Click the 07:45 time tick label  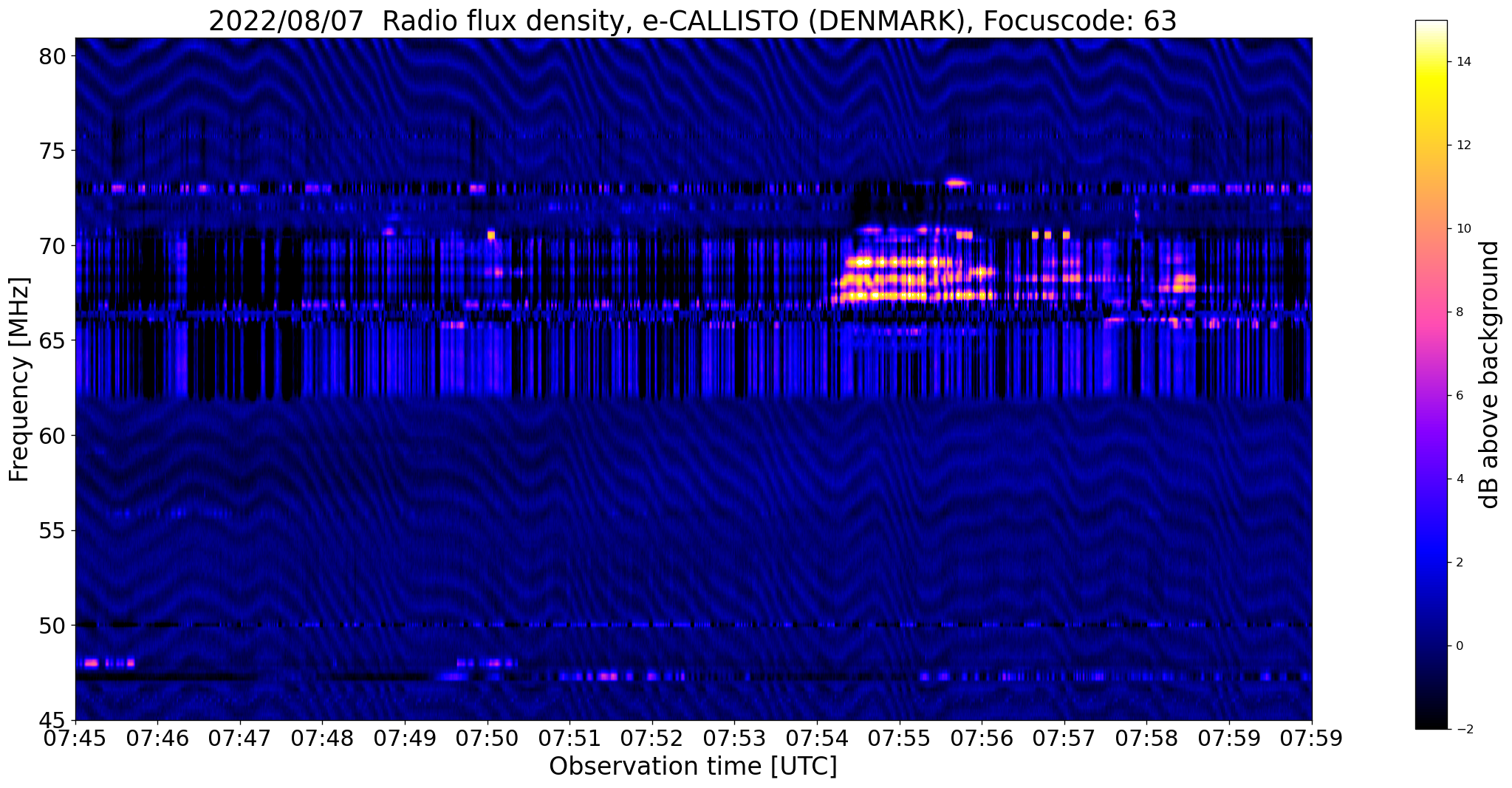(x=75, y=738)
